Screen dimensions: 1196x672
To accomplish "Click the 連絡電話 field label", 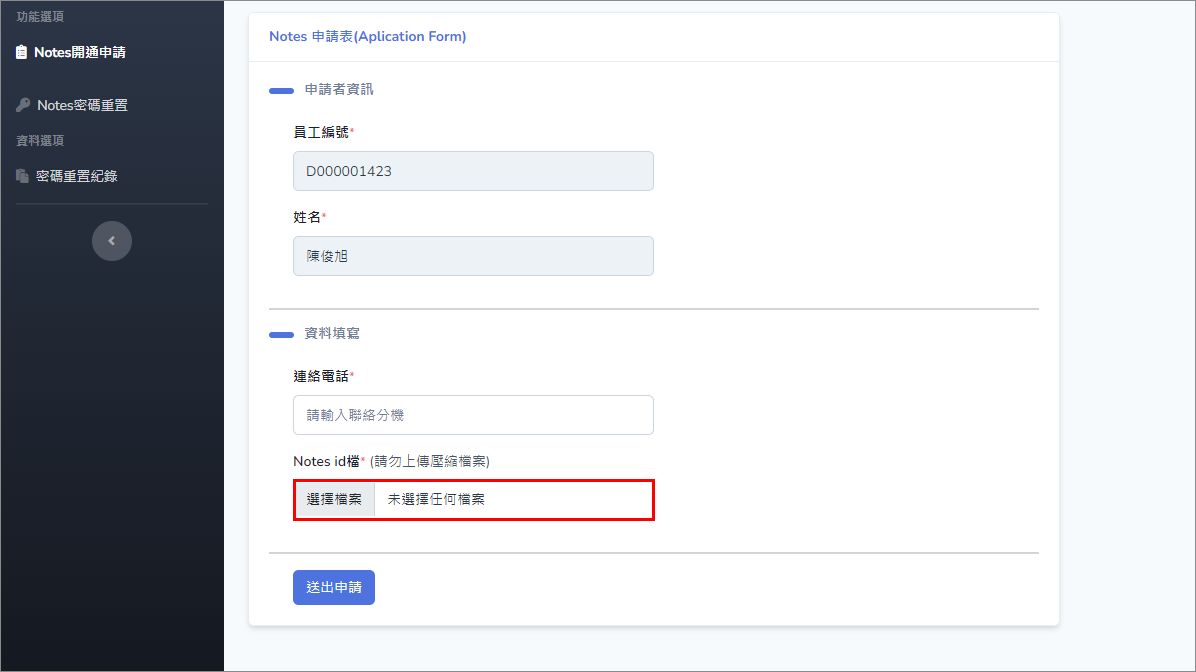I will 321,376.
